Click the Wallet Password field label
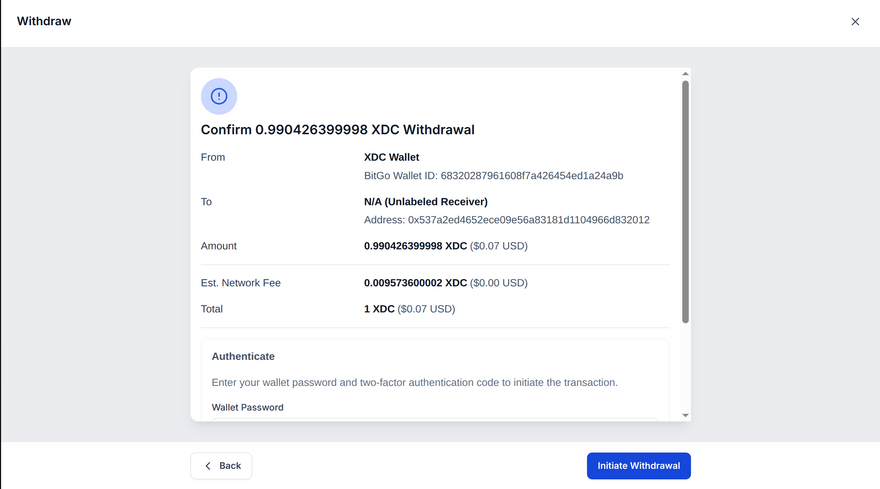 click(x=247, y=408)
